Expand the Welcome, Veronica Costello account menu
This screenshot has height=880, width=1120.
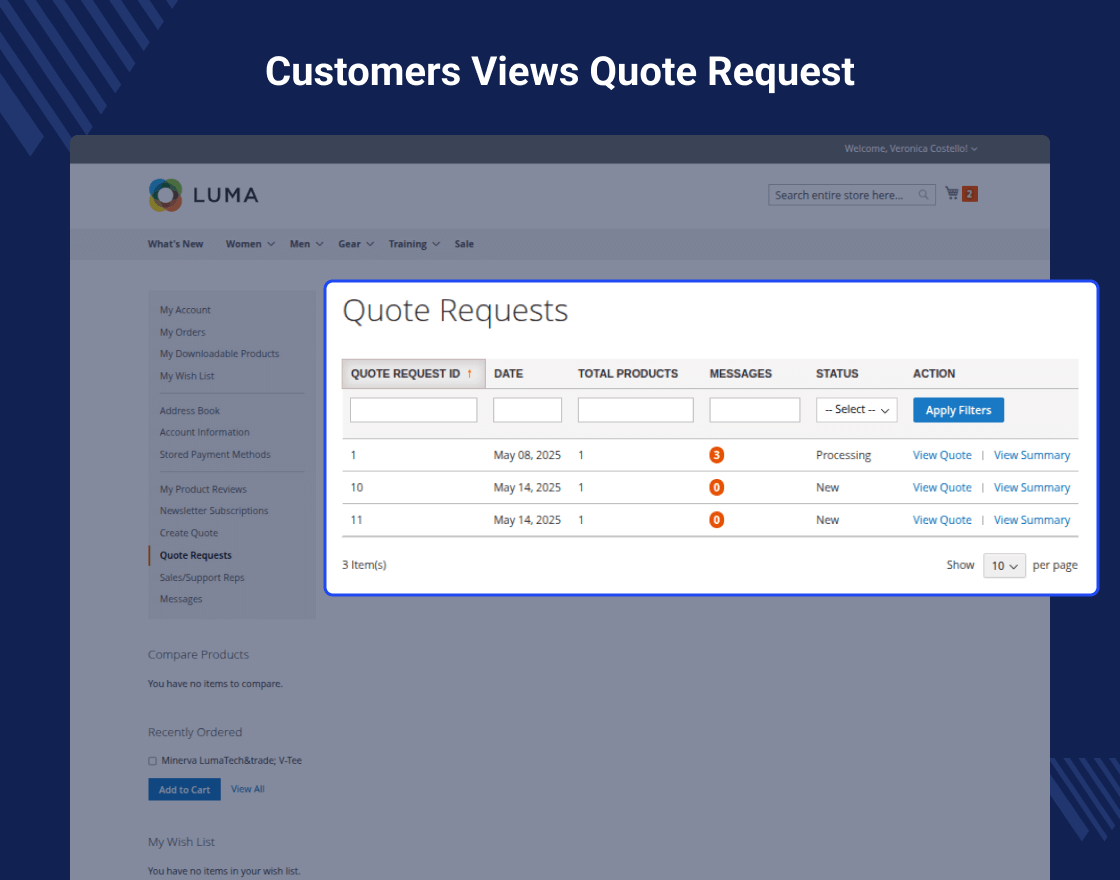coord(911,149)
